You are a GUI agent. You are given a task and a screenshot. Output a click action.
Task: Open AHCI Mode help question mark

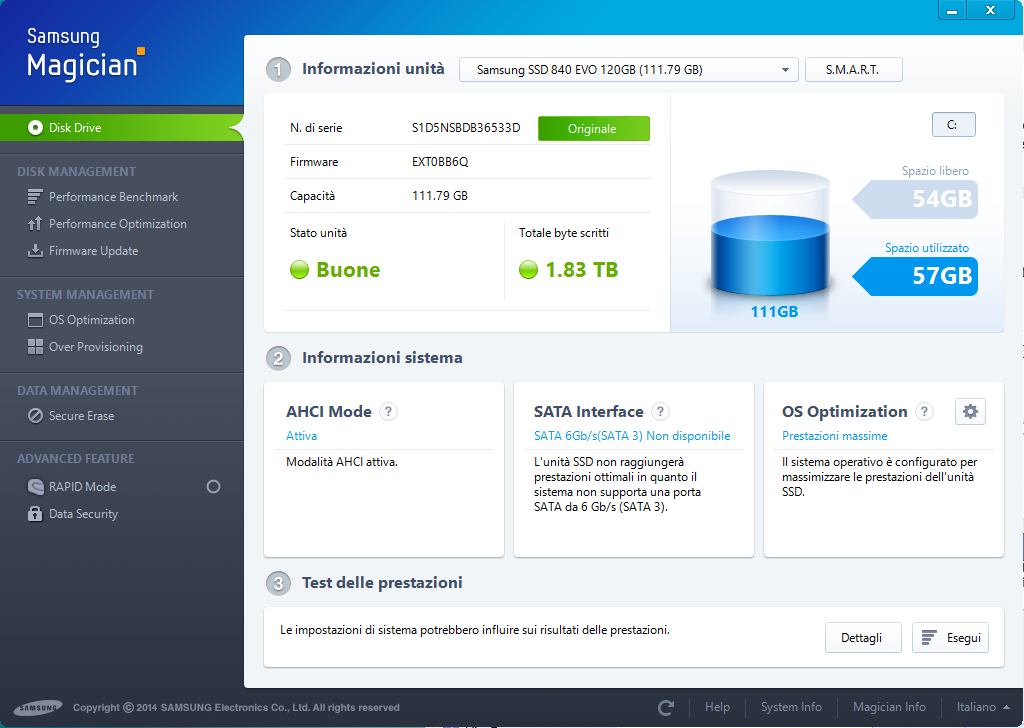coord(389,411)
